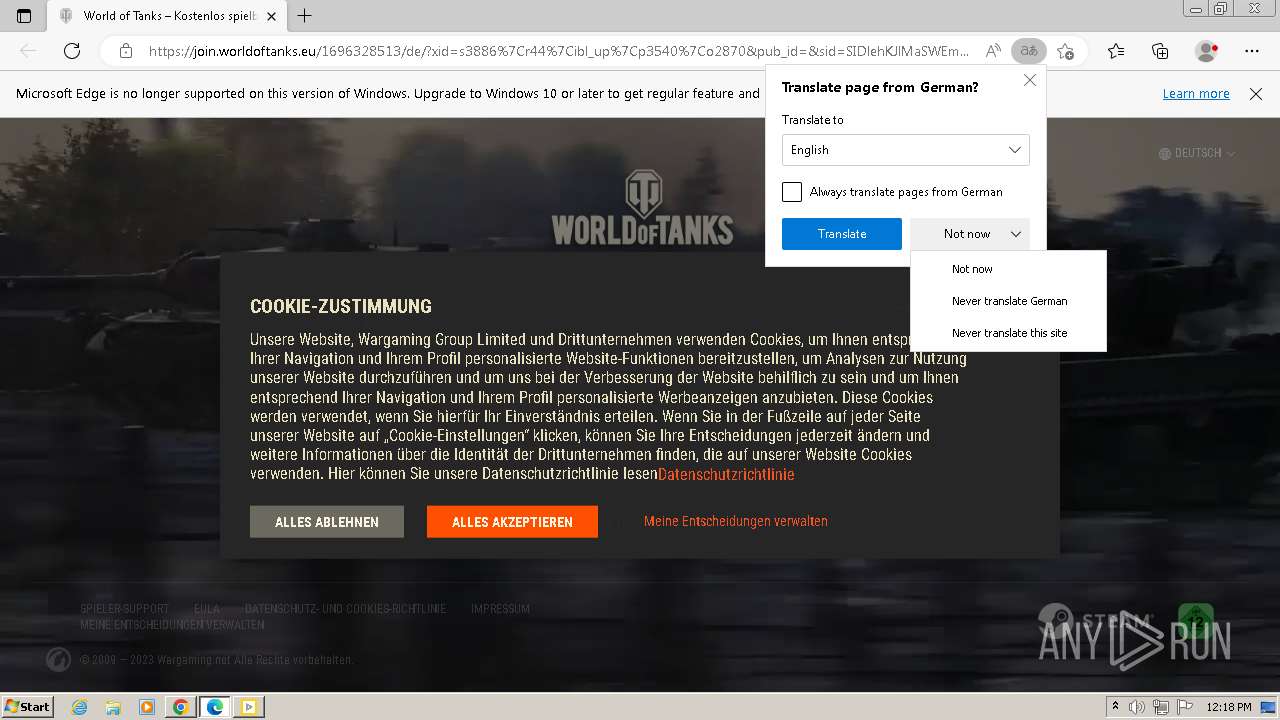Click the 12:18 PM clock
The image size is (1280, 720).
1229,707
